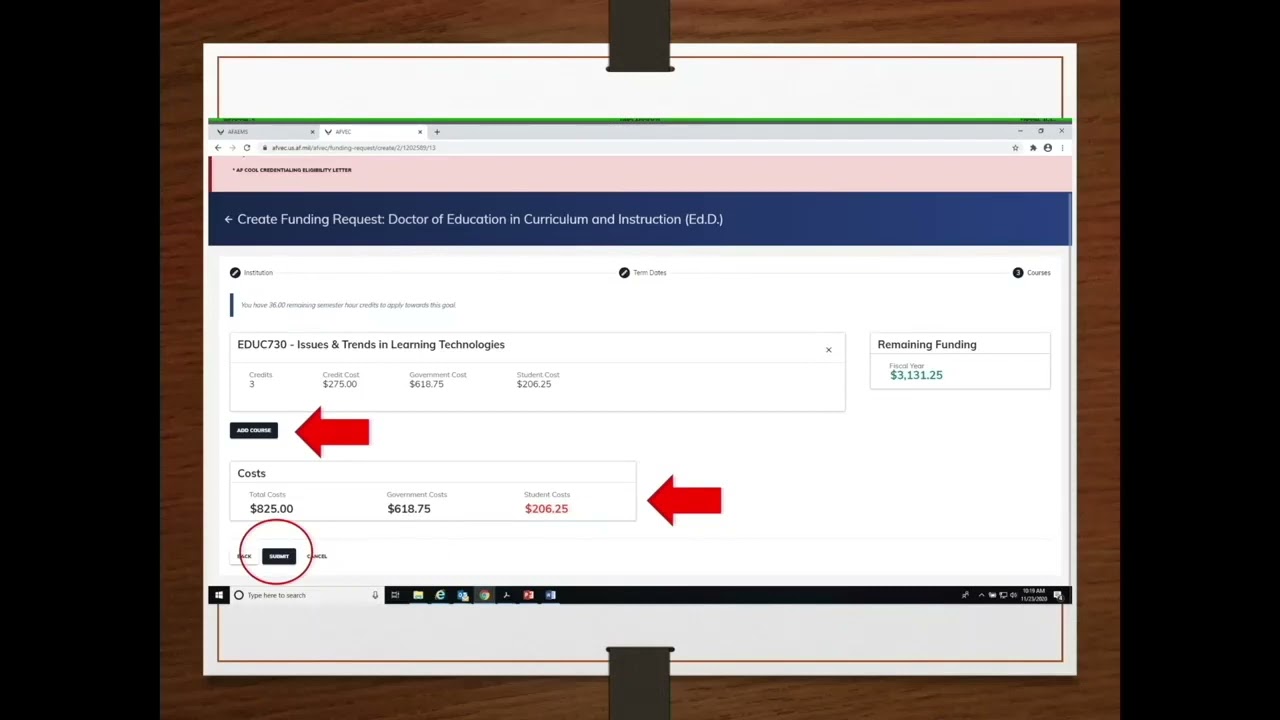
Task: Open Adobe Acrobat from the taskbar
Action: (x=506, y=595)
